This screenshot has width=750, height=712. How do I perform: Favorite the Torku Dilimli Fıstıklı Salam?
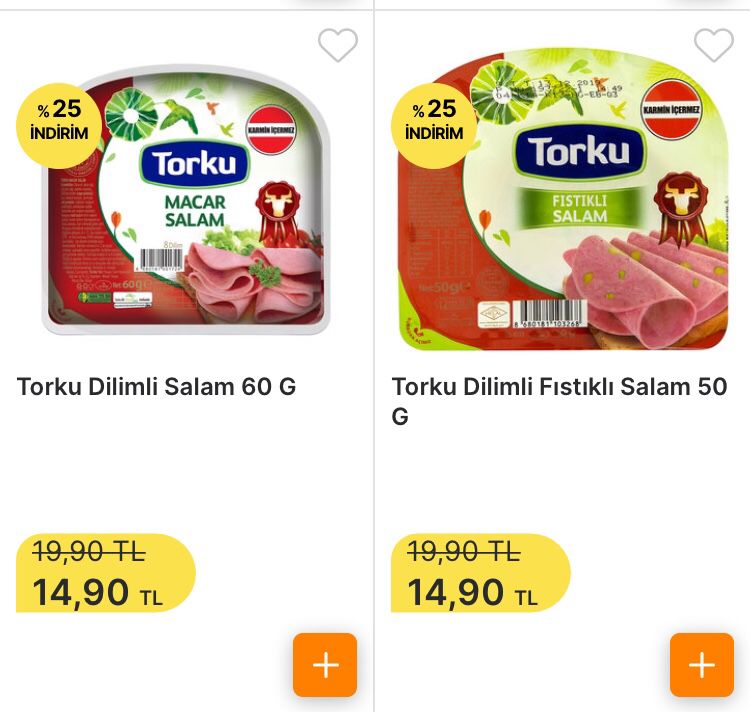pyautogui.click(x=714, y=45)
